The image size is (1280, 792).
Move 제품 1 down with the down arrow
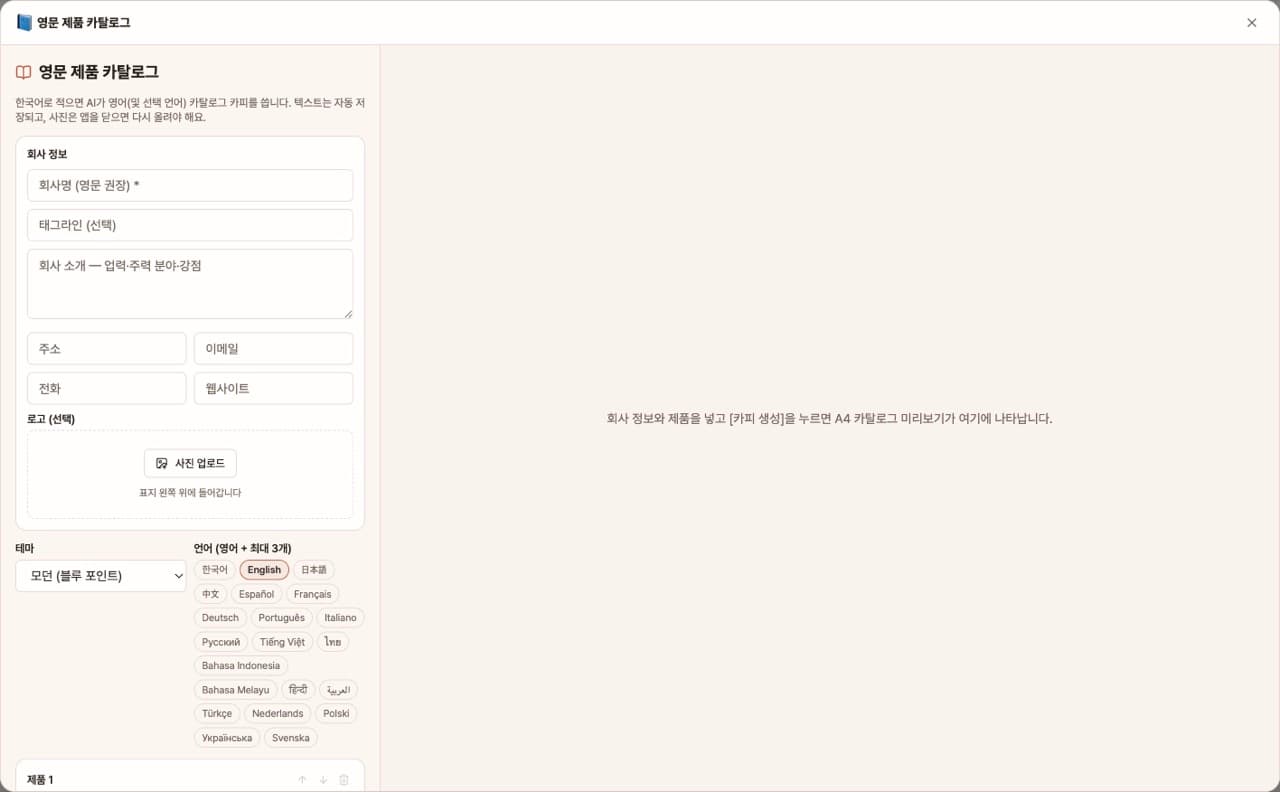[323, 780]
